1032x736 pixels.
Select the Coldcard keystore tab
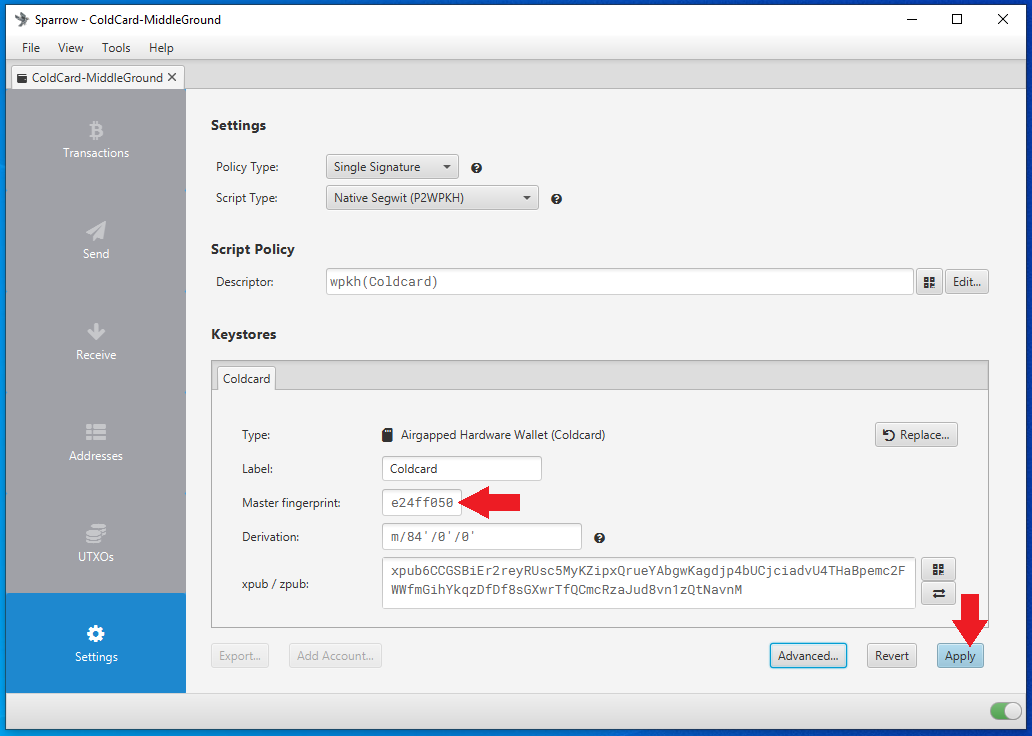click(x=246, y=379)
